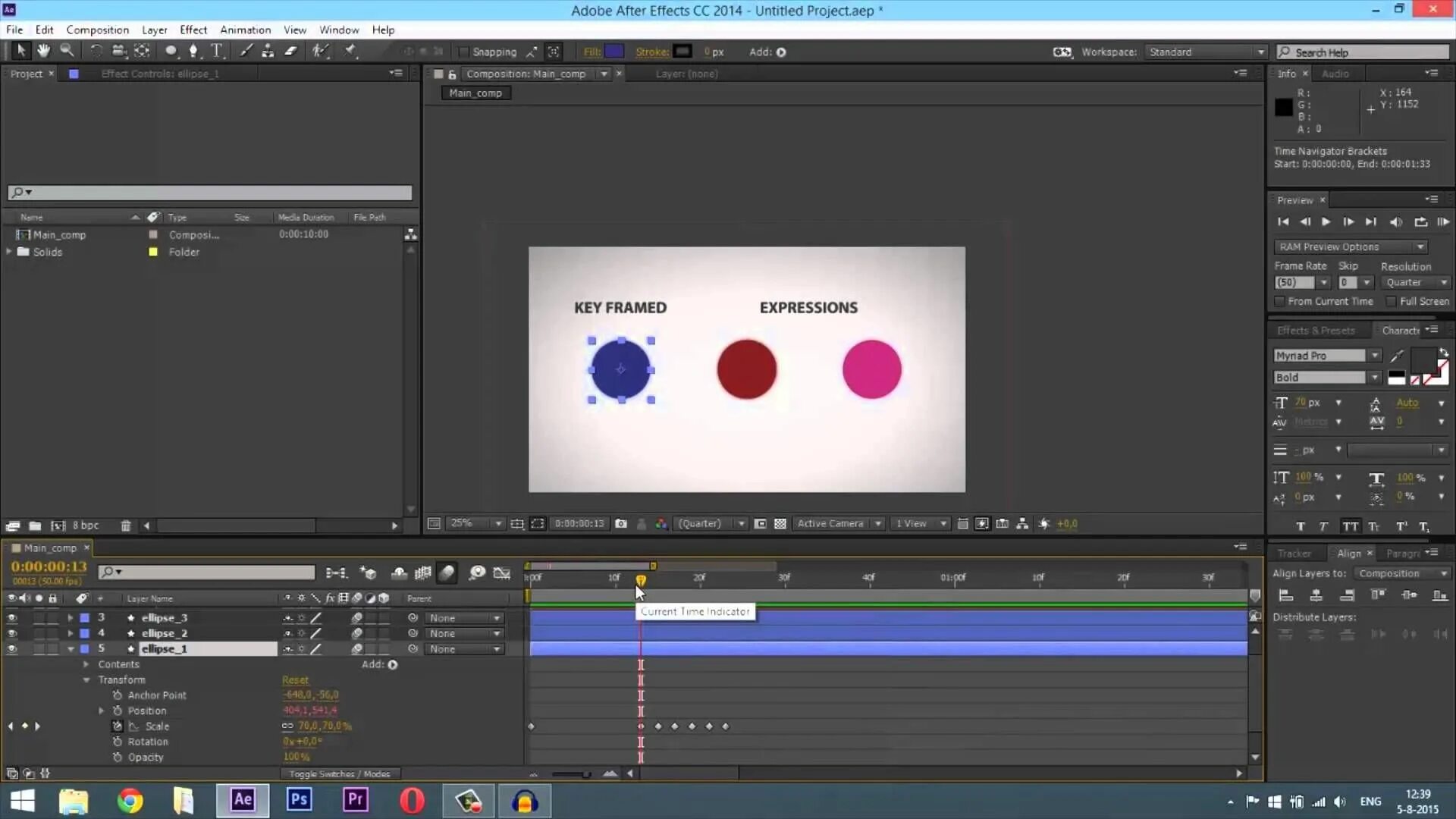Select the Hand tool
Screen dimensions: 1456x819
[x=43, y=51]
